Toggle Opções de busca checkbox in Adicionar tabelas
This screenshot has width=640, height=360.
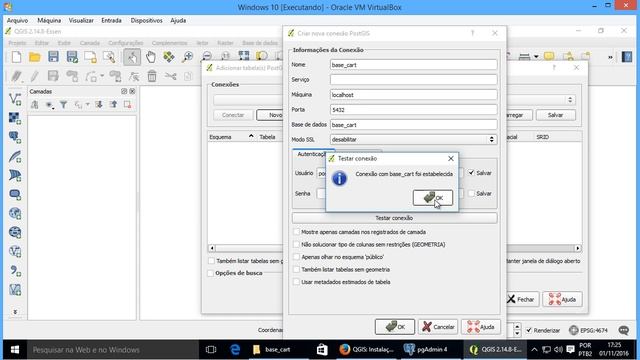211,273
